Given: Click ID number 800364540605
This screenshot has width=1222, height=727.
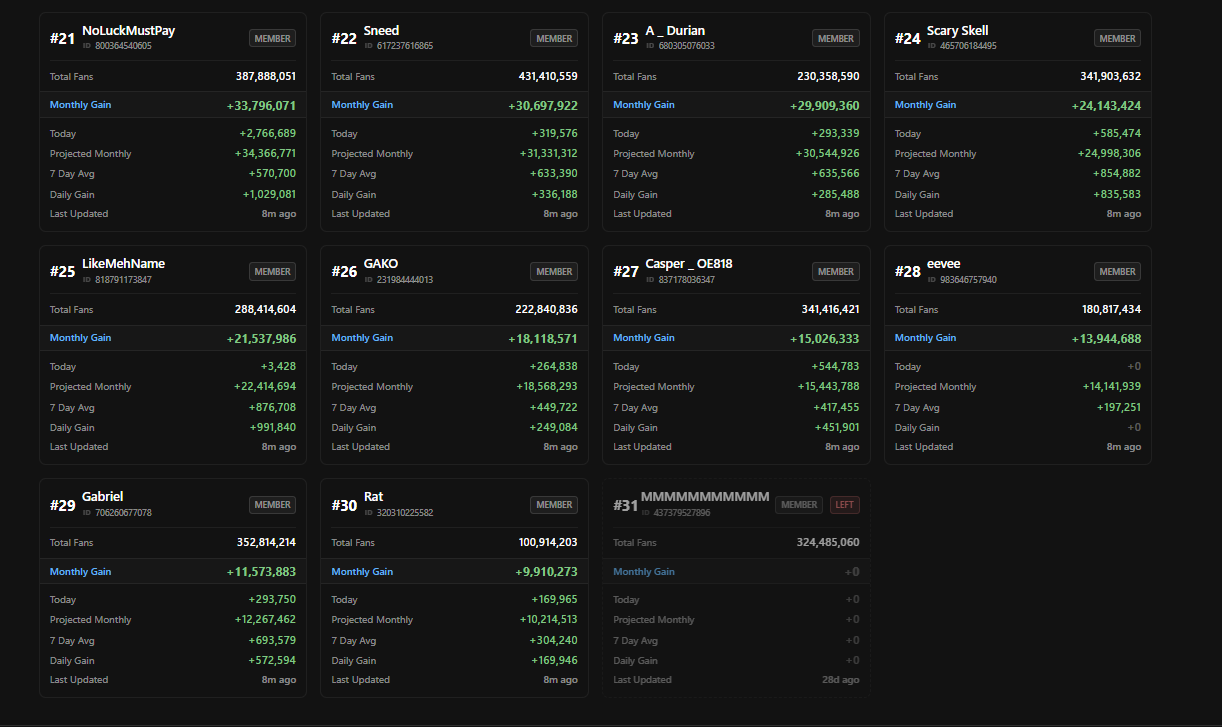Looking at the screenshot, I should click(x=123, y=46).
